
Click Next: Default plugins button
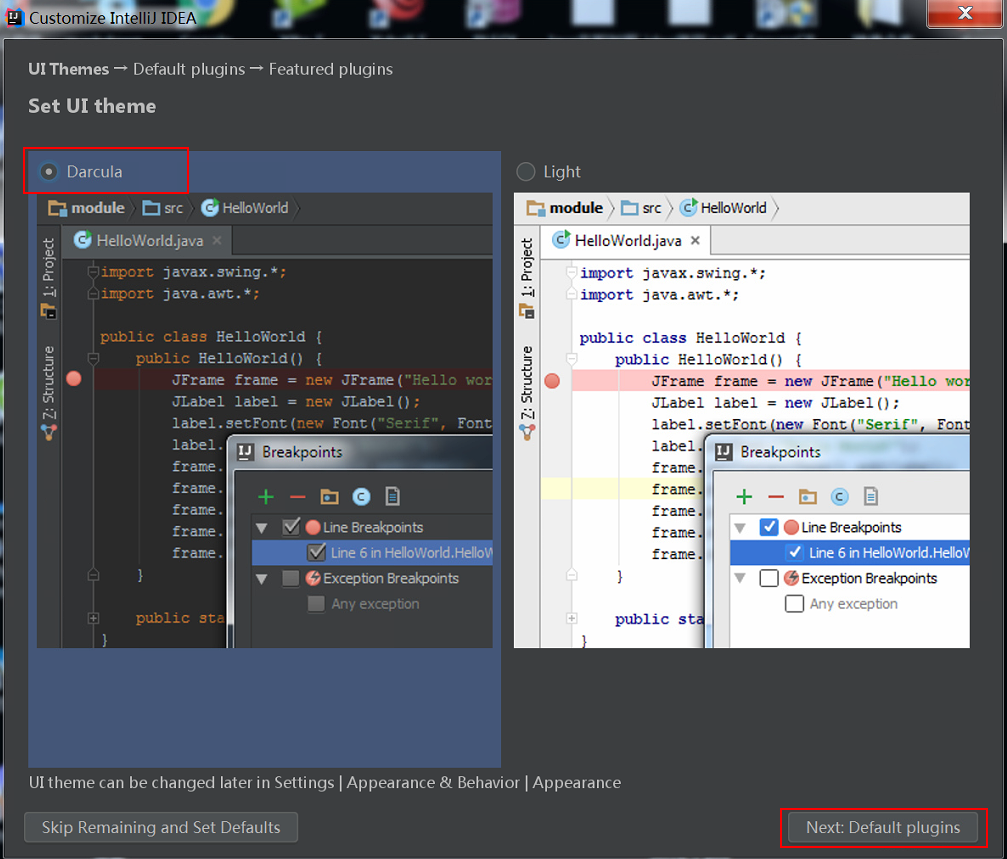click(x=883, y=827)
